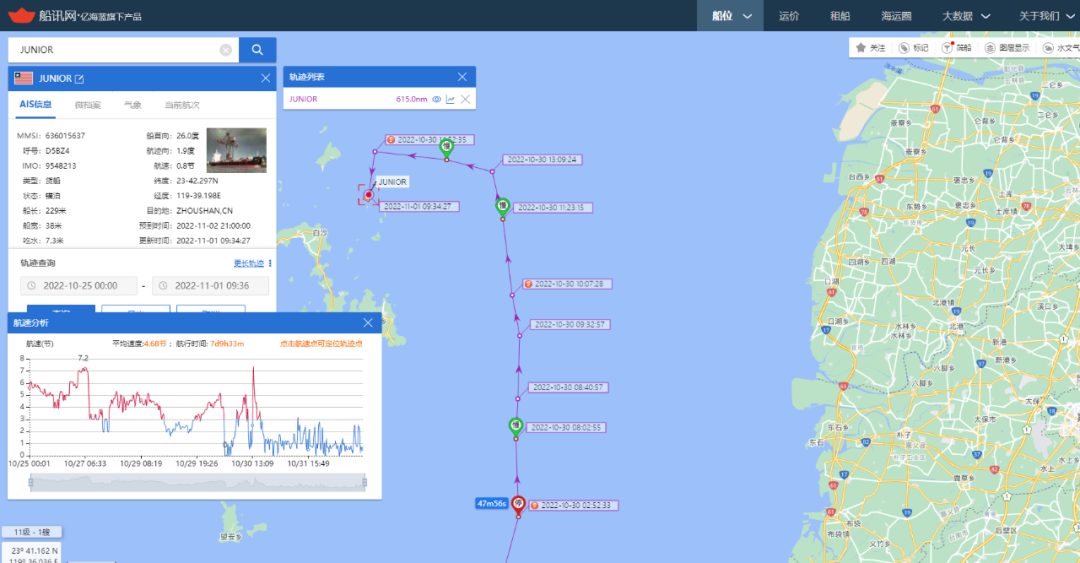
Task: Click the track start date field
Action: [78, 286]
